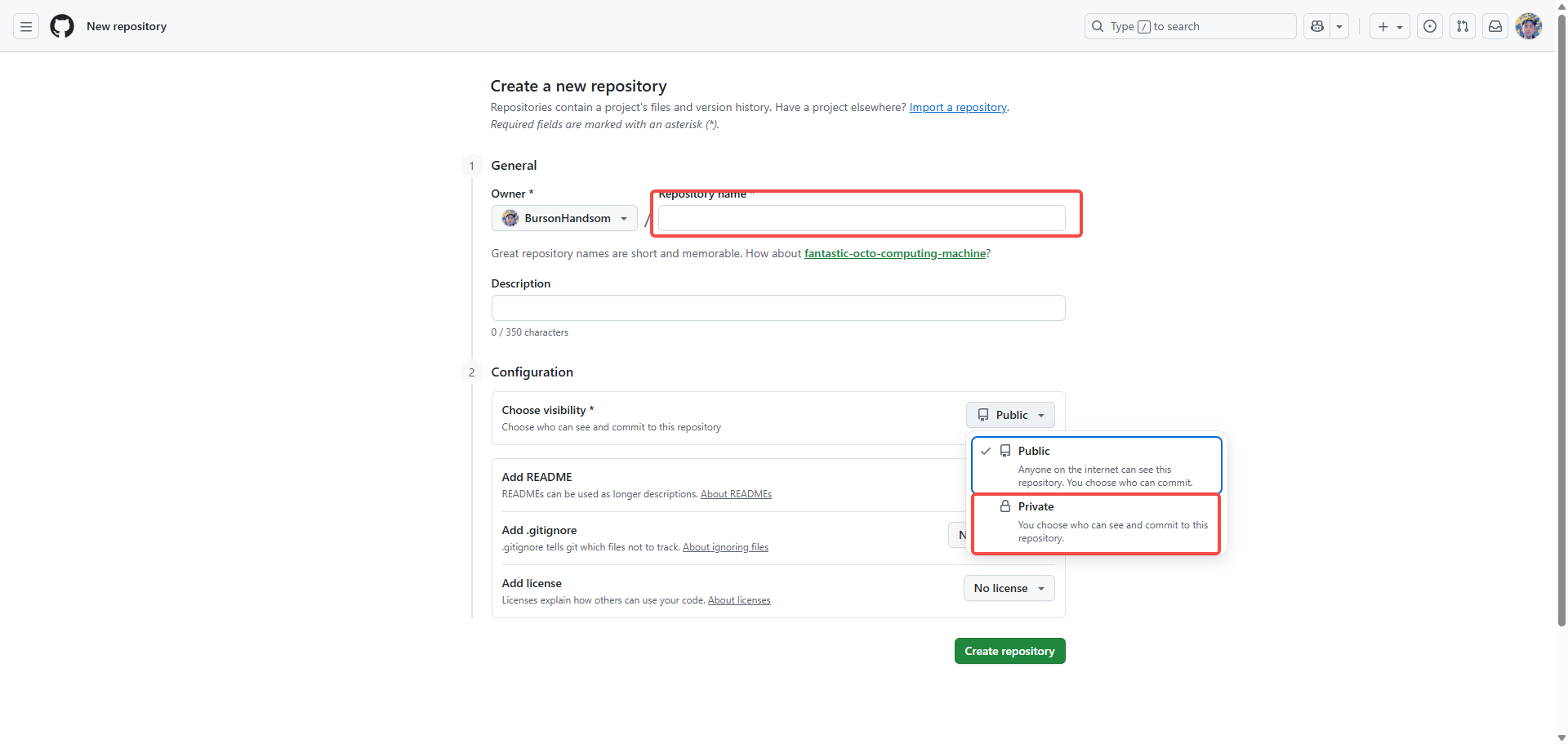1568x744 pixels.
Task: Open the pull requests icon in header
Action: tap(1463, 27)
